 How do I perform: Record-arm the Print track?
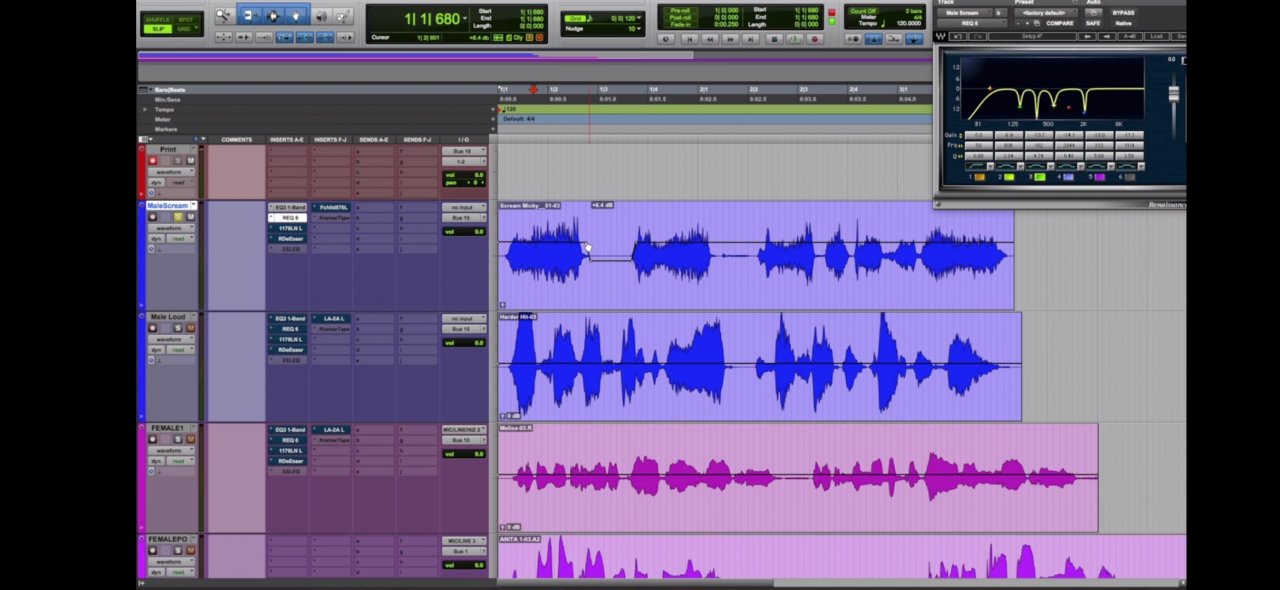(153, 161)
